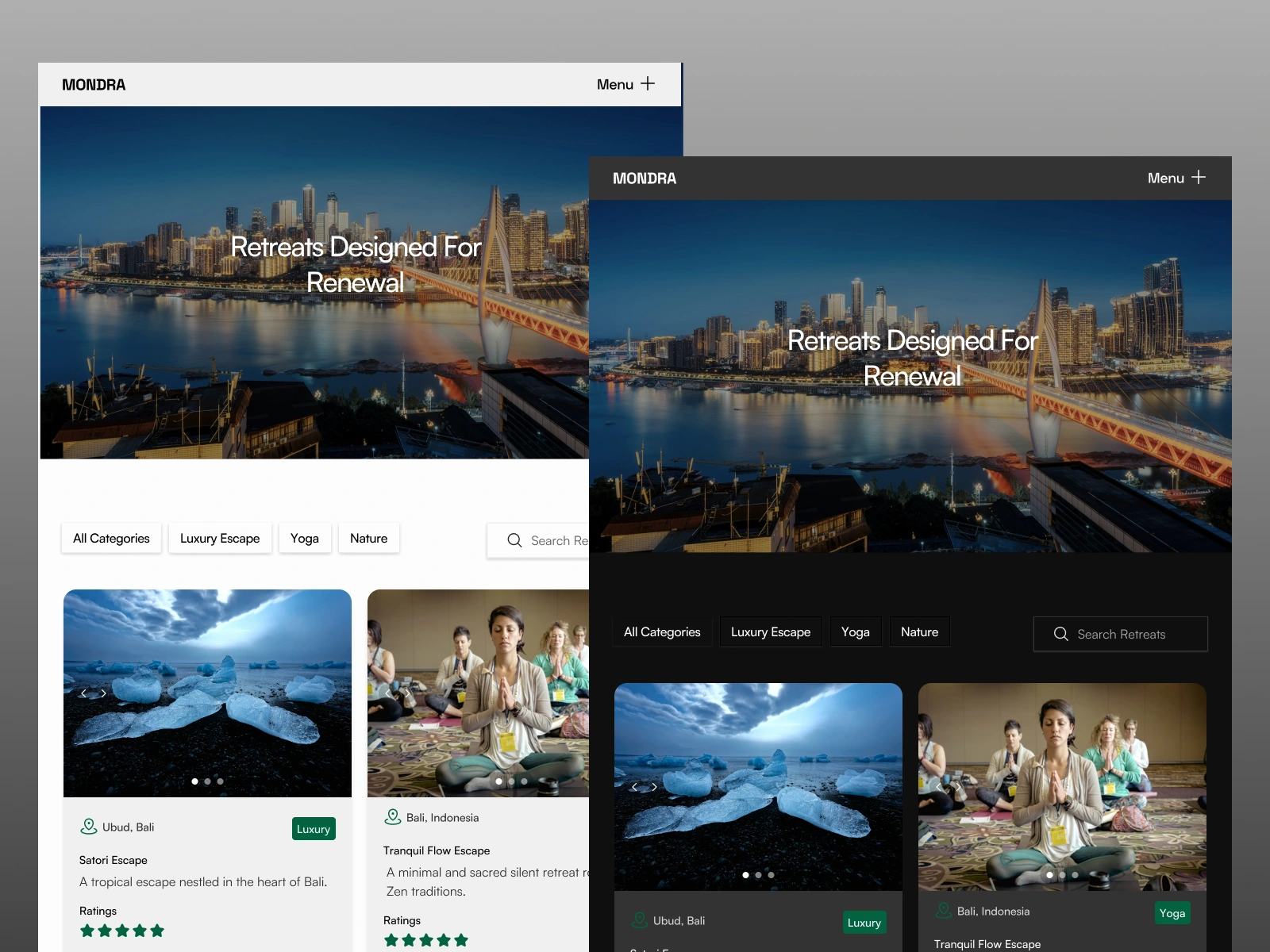This screenshot has width=1270, height=952.
Task: Open the Menu plus icon in dark window
Action: coord(1199,177)
